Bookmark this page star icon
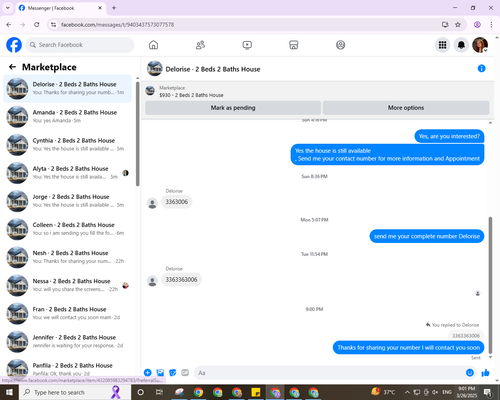The height and width of the screenshot is (400, 500). [x=458, y=25]
